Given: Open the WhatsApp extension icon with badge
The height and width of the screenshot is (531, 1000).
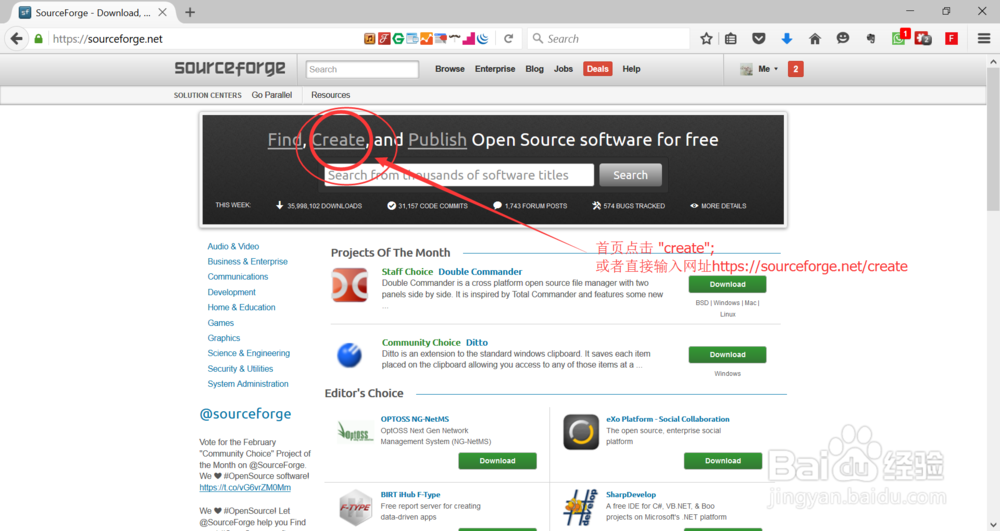Looking at the screenshot, I should pos(900,38).
